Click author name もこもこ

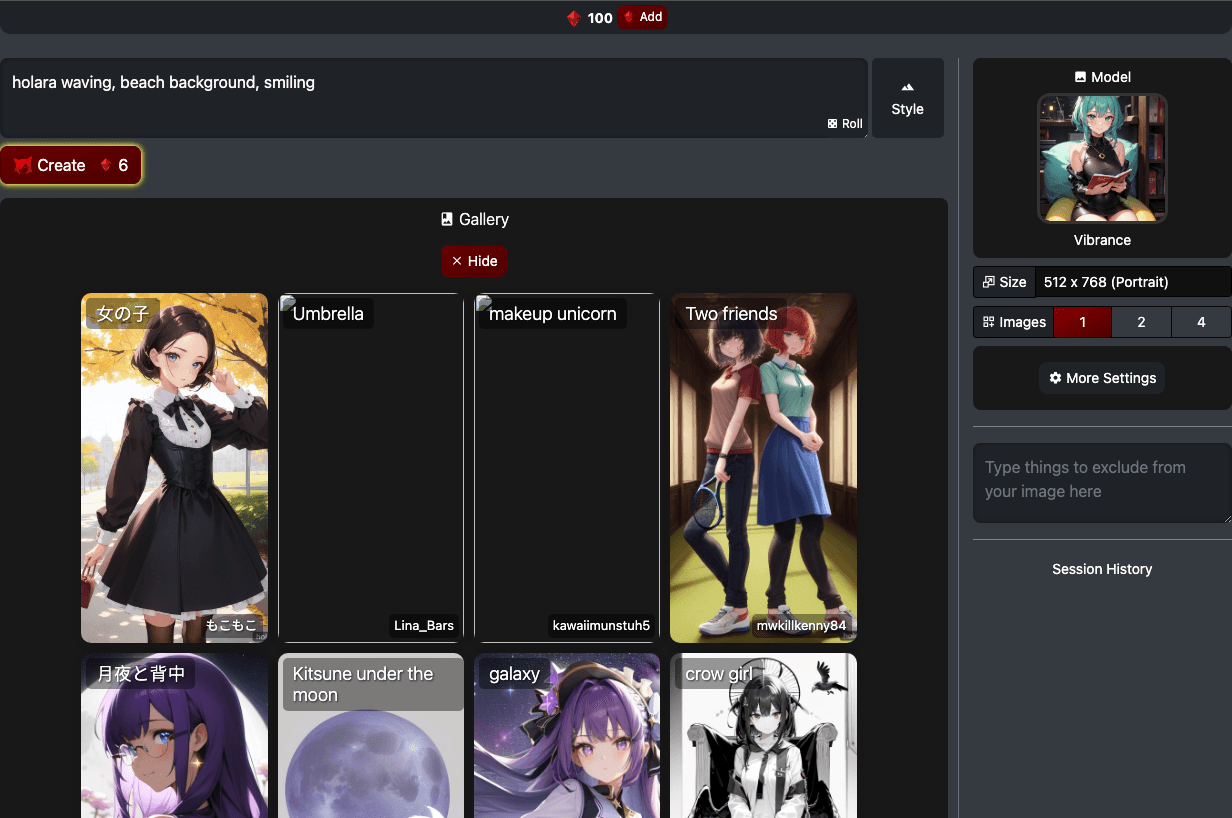click(x=231, y=626)
